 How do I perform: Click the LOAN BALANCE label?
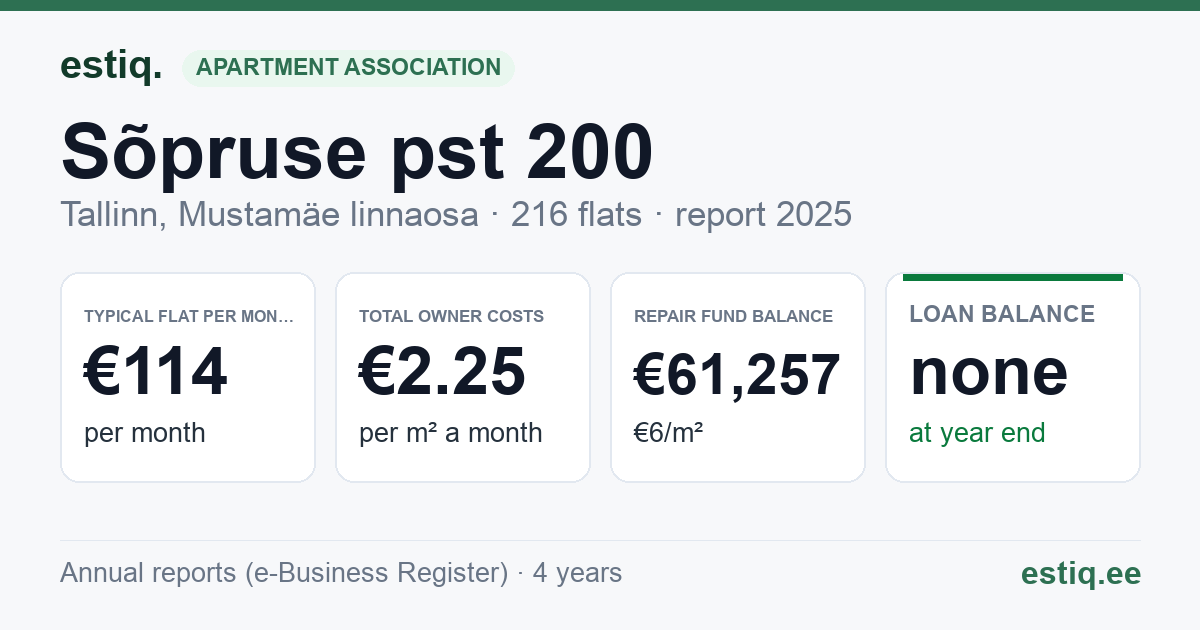(1002, 314)
